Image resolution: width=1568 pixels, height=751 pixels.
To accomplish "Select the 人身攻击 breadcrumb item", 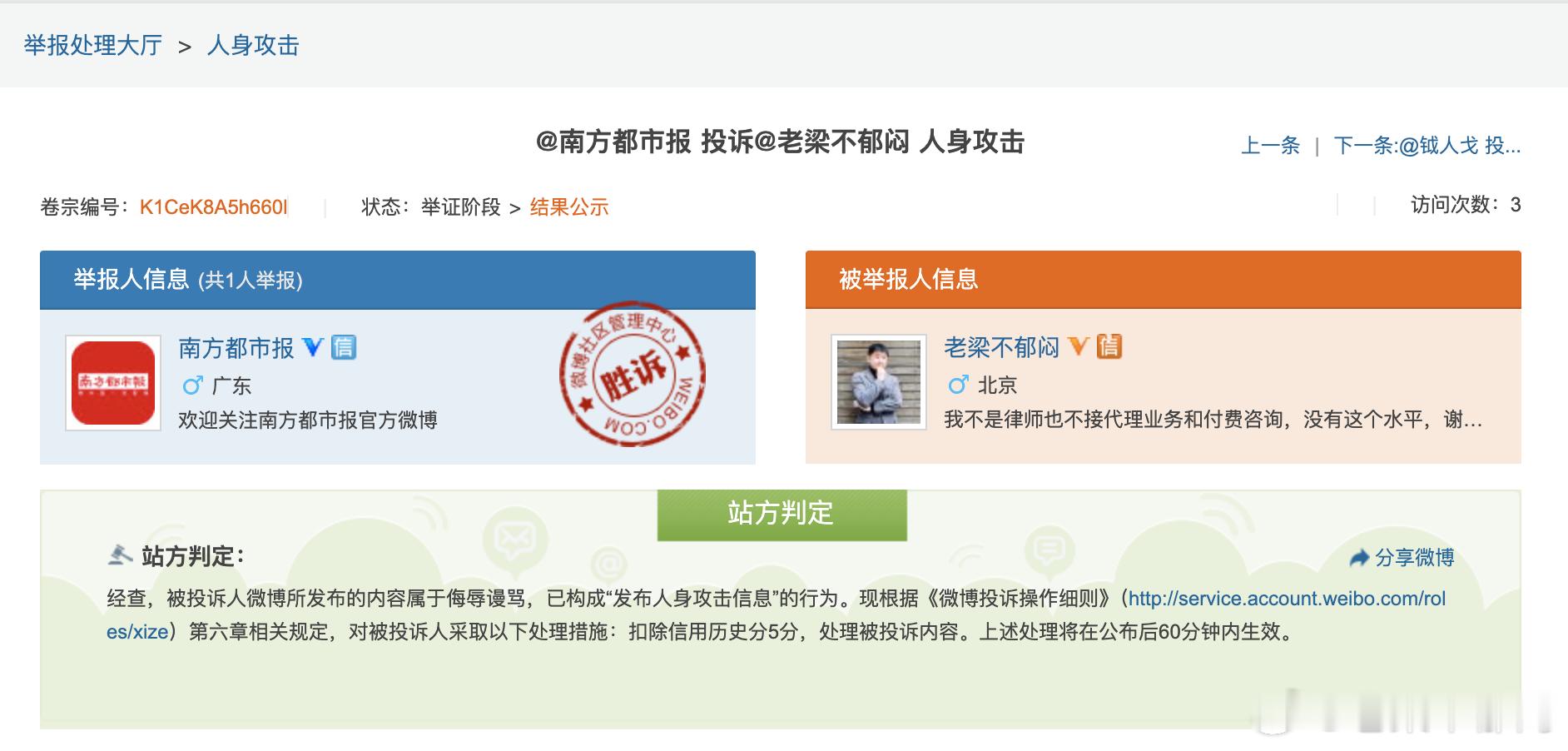I will (x=252, y=45).
